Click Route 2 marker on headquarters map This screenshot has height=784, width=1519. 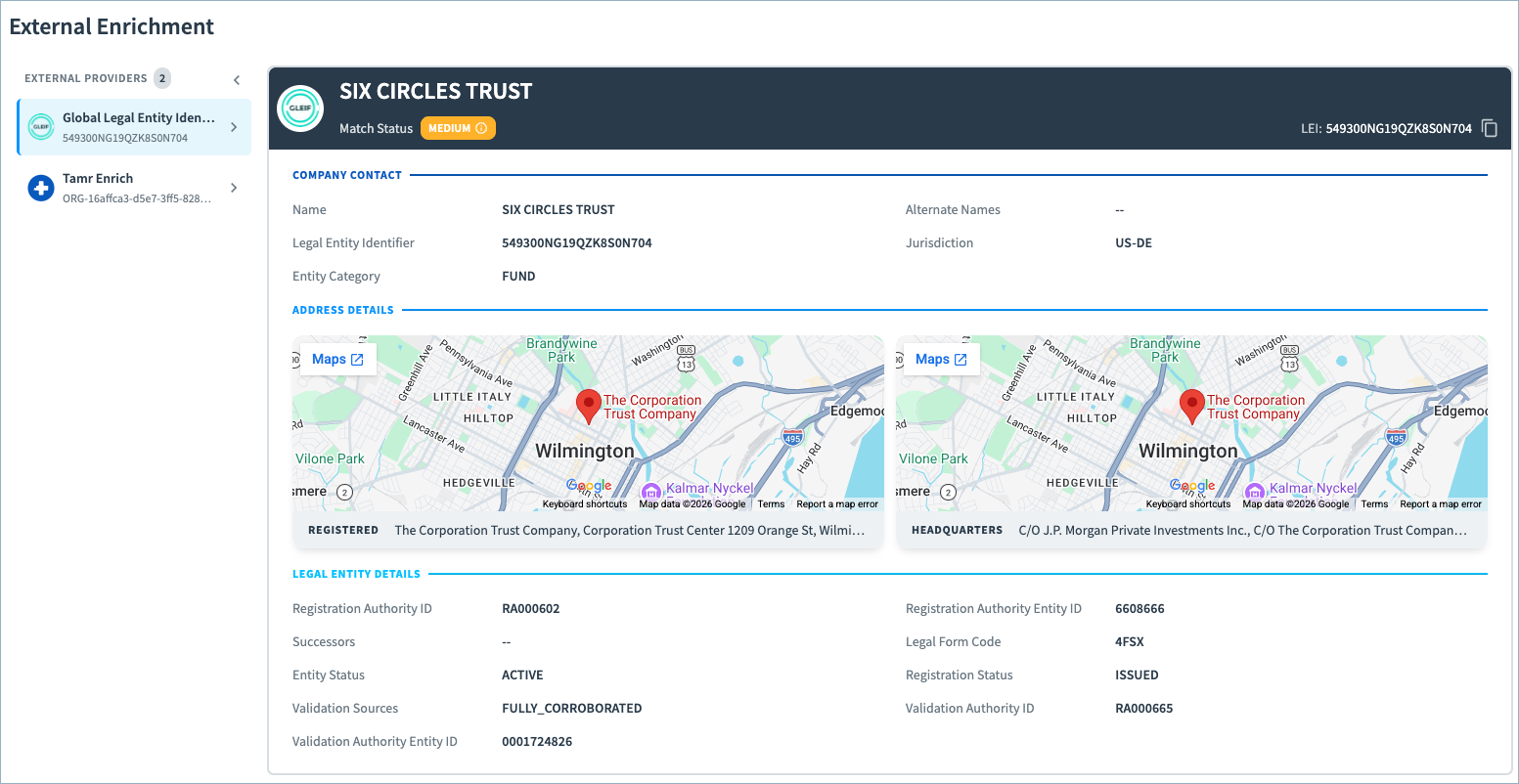[x=948, y=492]
